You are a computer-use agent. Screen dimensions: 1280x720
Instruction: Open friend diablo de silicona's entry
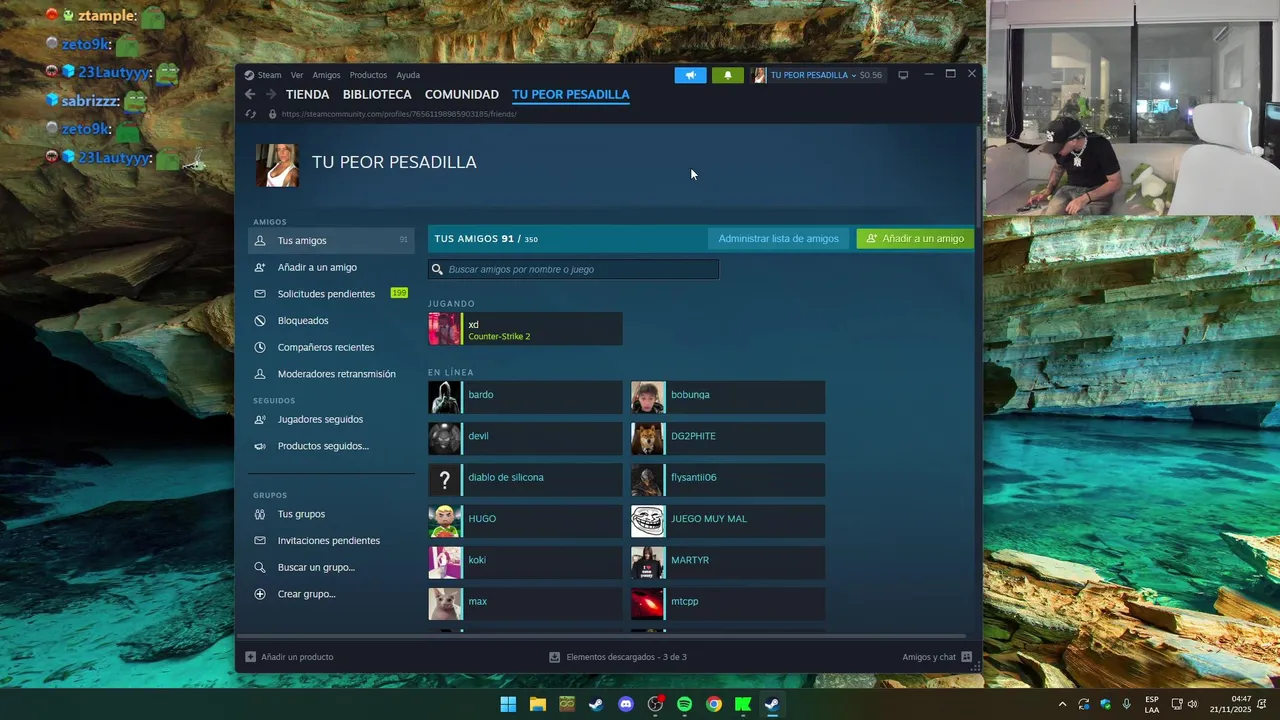tap(525, 480)
